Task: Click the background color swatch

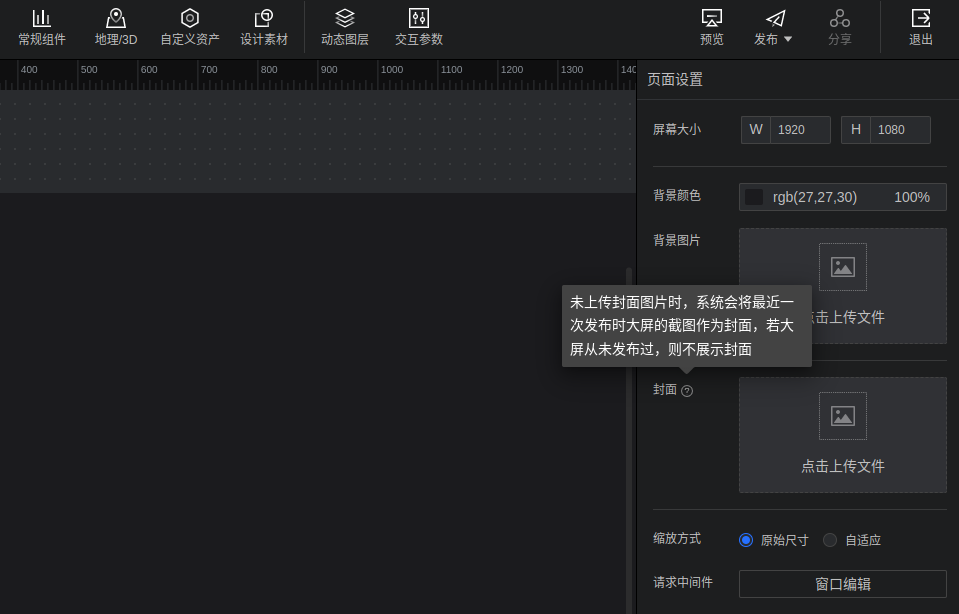Action: (754, 197)
